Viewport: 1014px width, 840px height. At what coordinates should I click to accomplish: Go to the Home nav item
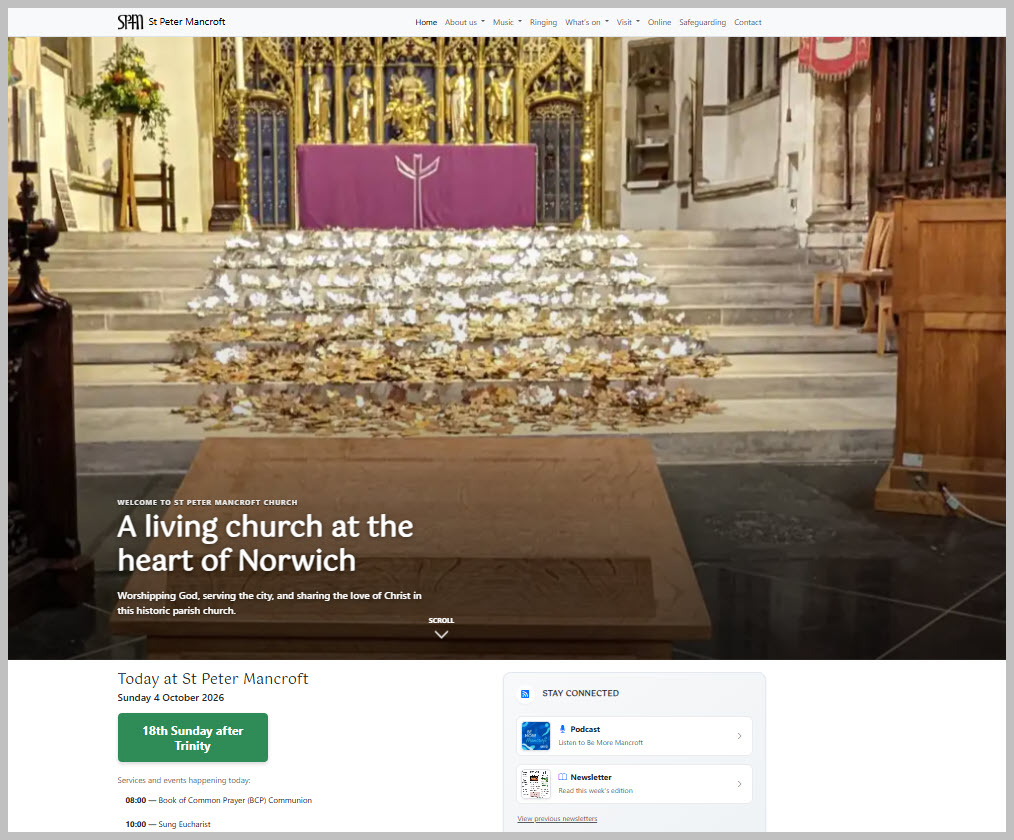426,22
